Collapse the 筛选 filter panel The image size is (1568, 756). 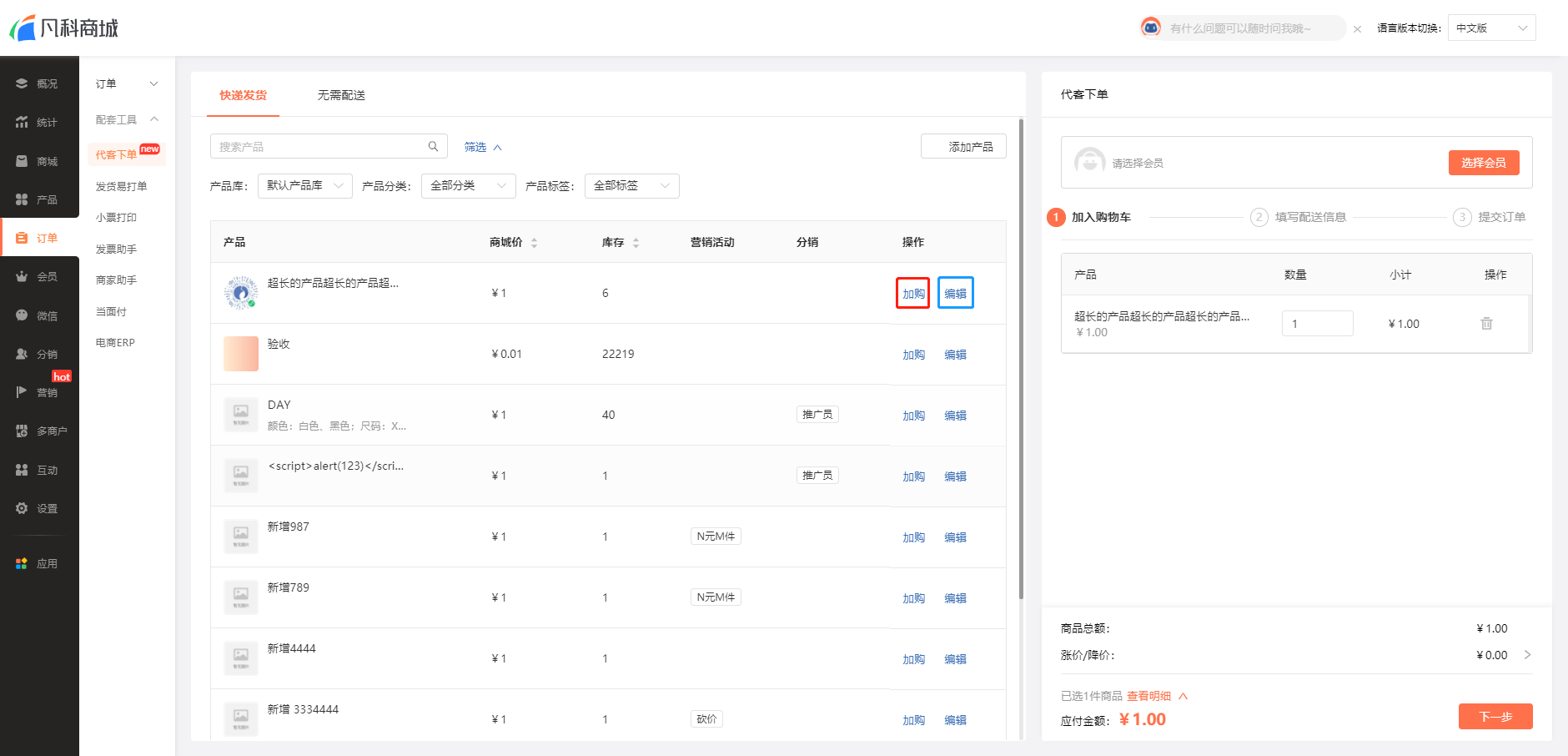[483, 147]
